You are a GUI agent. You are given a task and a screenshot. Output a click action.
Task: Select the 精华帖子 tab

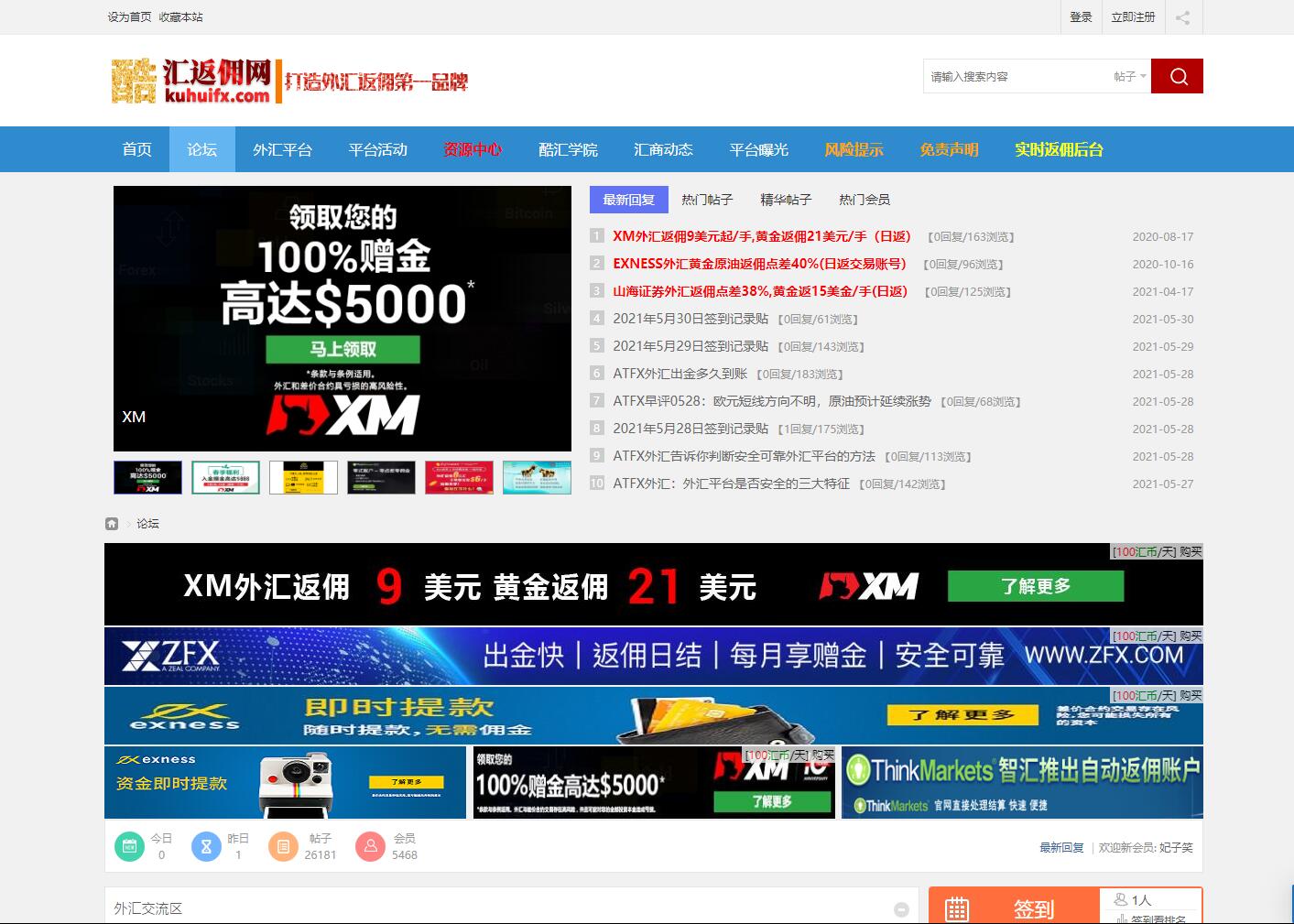point(786,200)
